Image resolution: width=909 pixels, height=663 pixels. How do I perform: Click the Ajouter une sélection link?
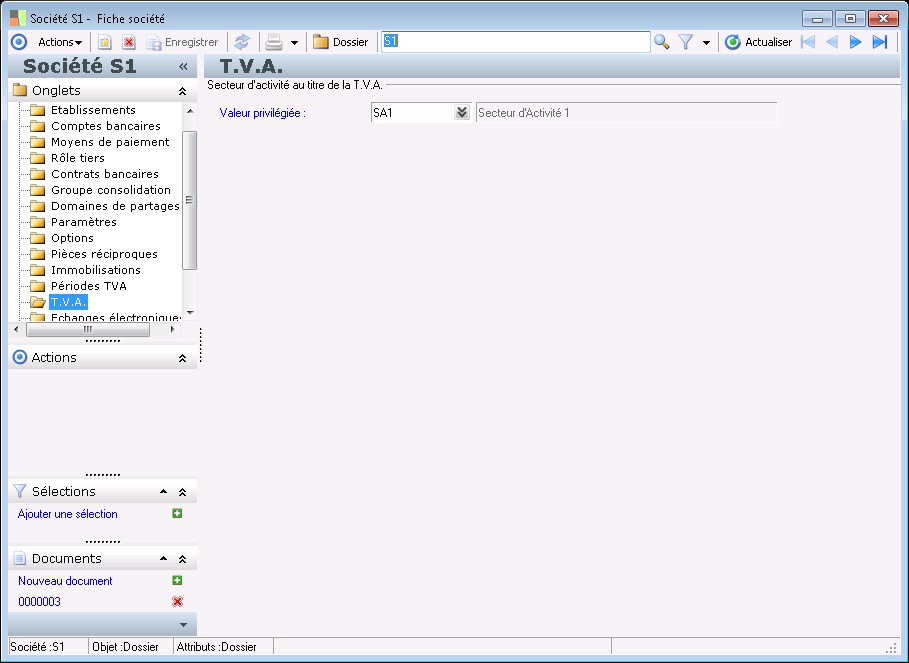click(67, 514)
